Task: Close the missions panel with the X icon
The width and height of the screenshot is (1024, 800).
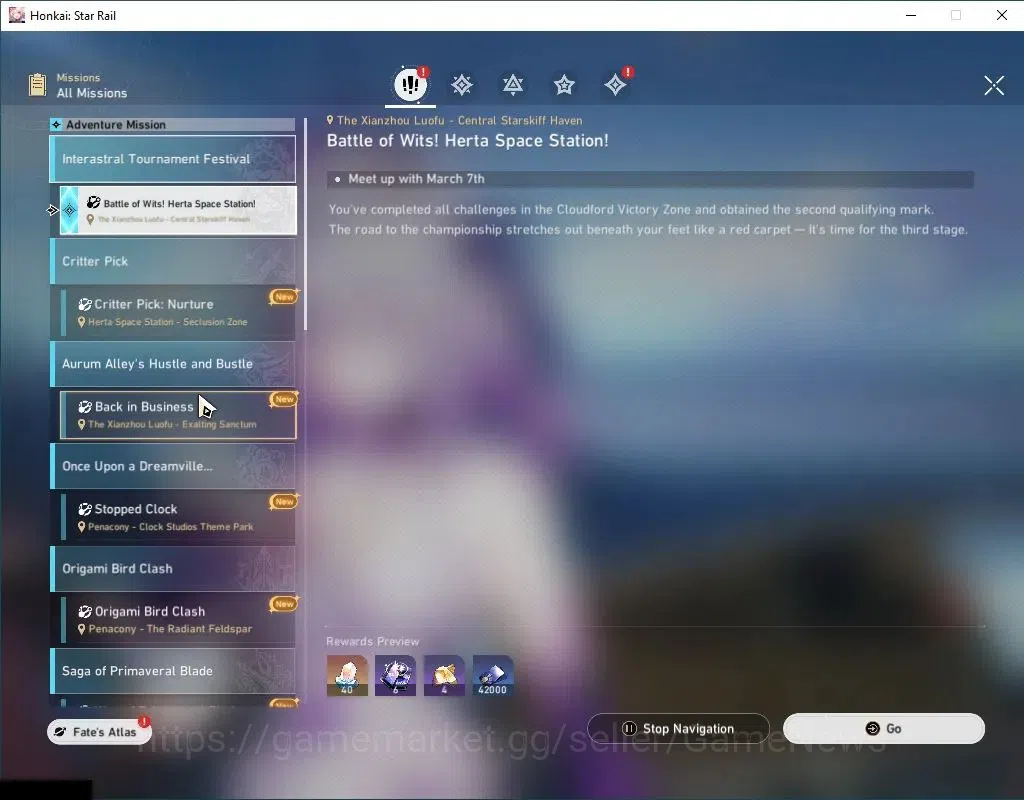Action: pos(994,85)
